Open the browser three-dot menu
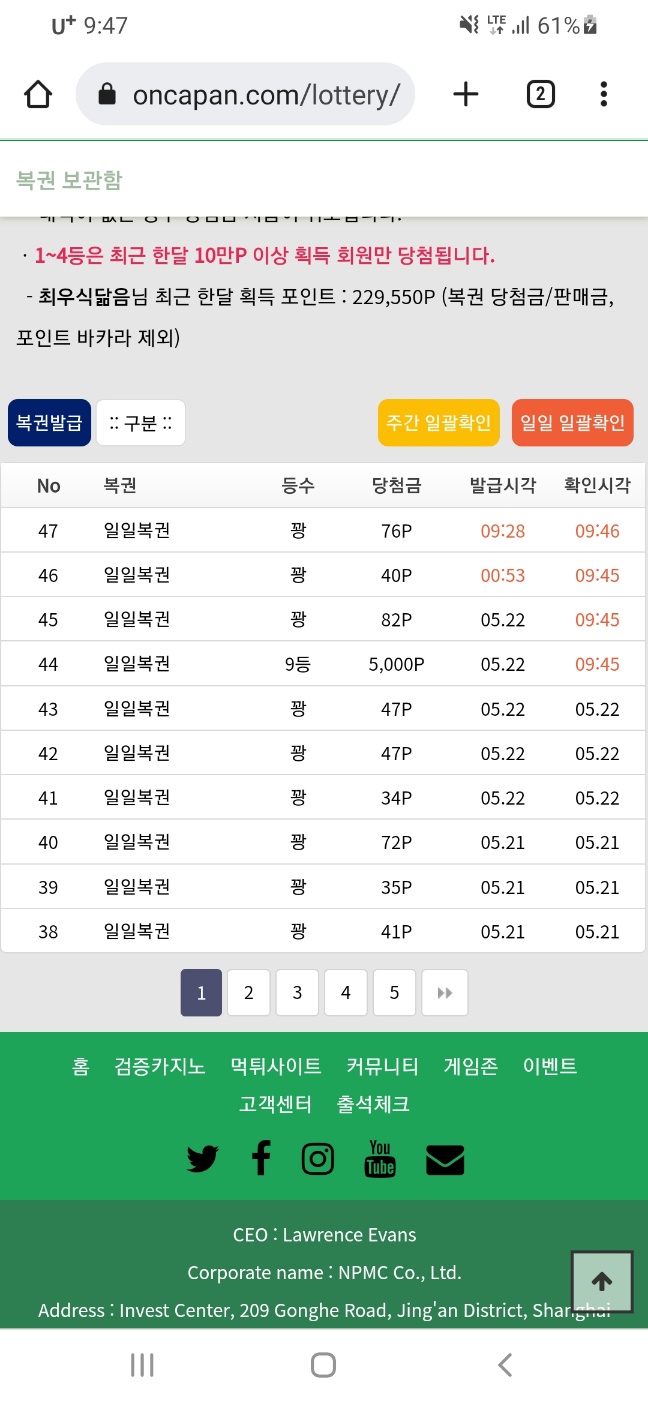648x1404 pixels. [x=603, y=94]
